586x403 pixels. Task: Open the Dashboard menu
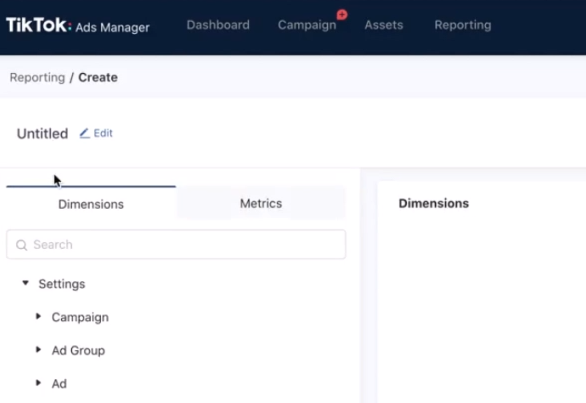[x=218, y=25]
